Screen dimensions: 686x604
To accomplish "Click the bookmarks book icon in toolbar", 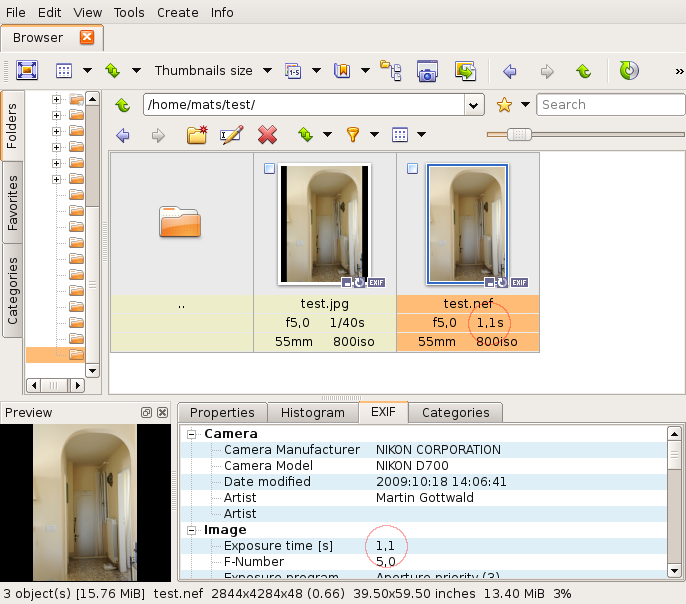I will 342,70.
